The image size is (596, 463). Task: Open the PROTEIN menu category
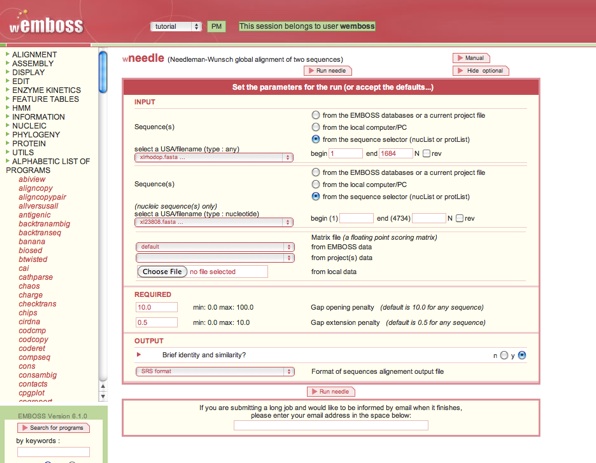tap(29, 143)
